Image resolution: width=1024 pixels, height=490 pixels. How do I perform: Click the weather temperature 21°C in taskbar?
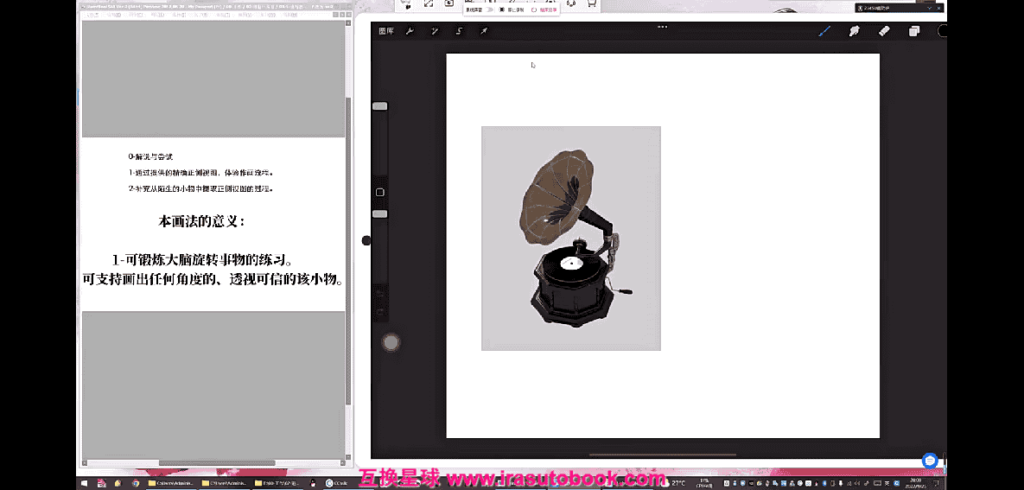(x=680, y=483)
